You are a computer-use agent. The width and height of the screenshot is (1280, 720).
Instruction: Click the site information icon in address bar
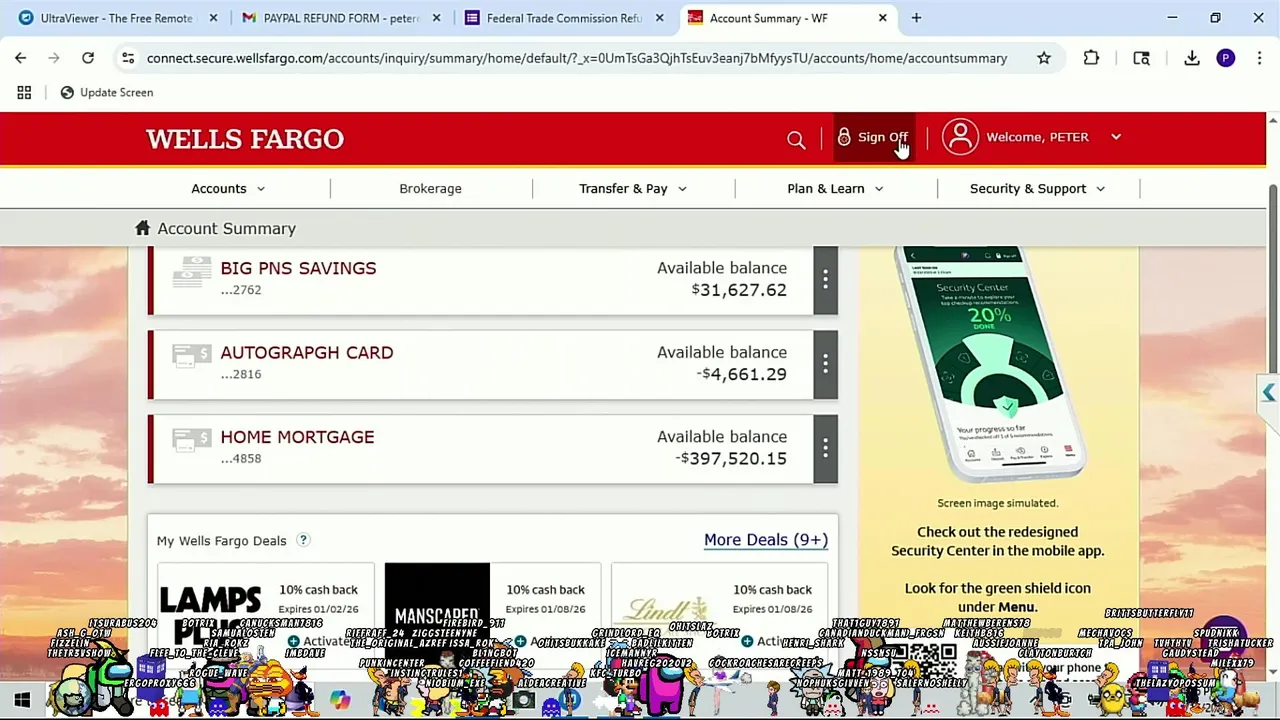coord(128,58)
